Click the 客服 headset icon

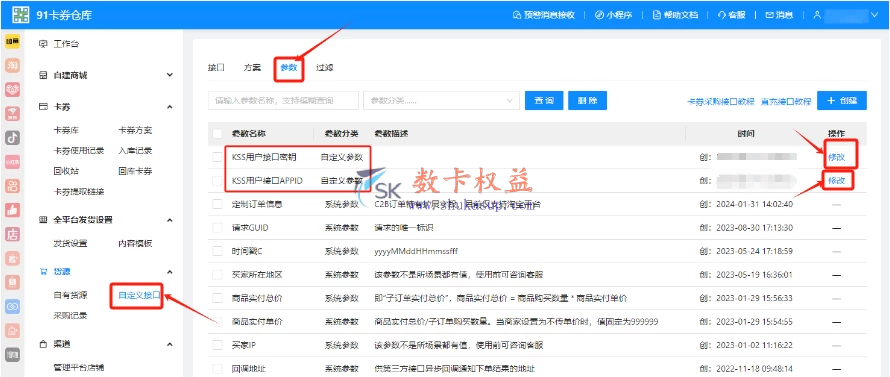pyautogui.click(x=722, y=15)
